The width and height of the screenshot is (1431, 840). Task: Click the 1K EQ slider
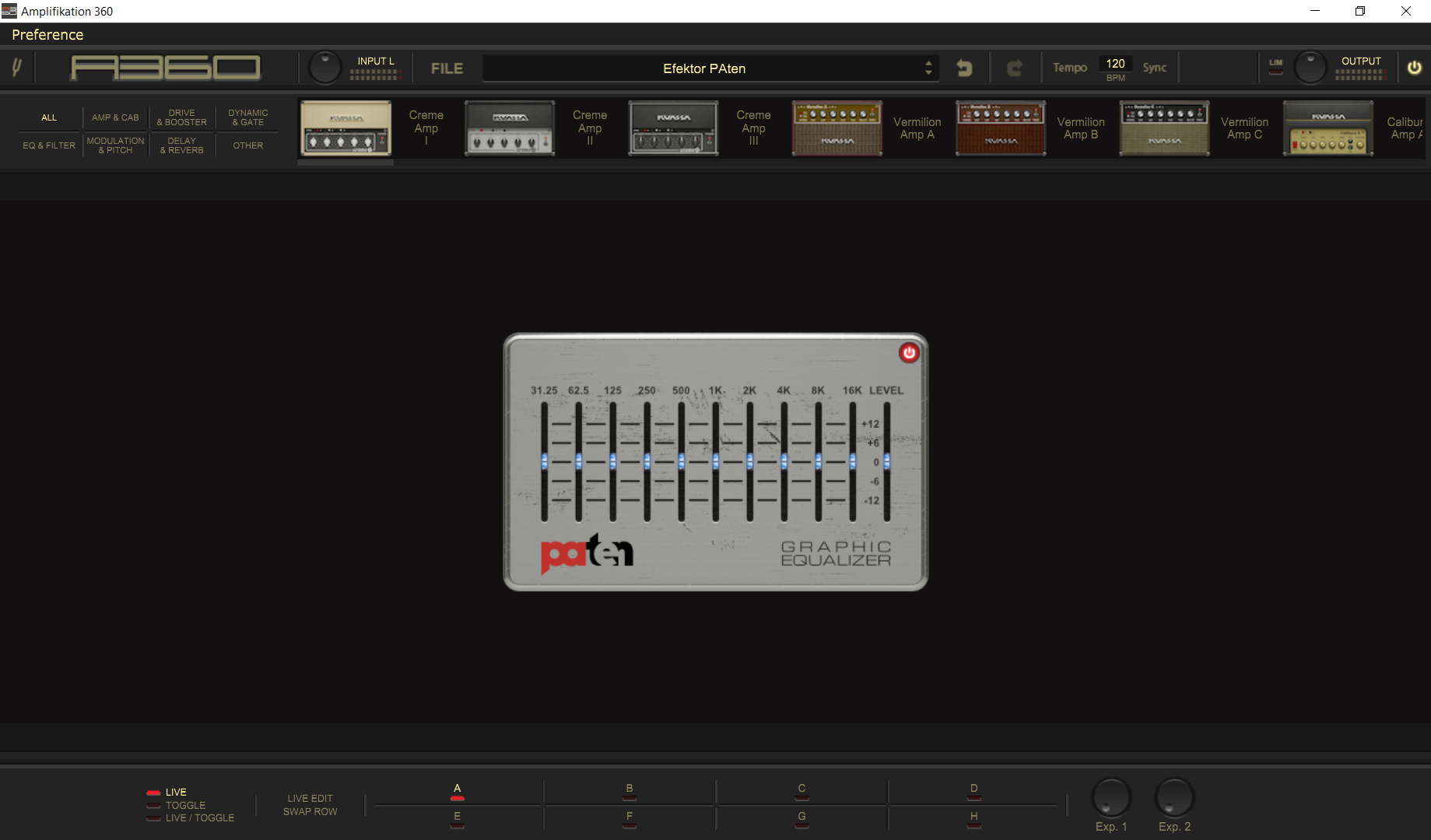(x=715, y=461)
